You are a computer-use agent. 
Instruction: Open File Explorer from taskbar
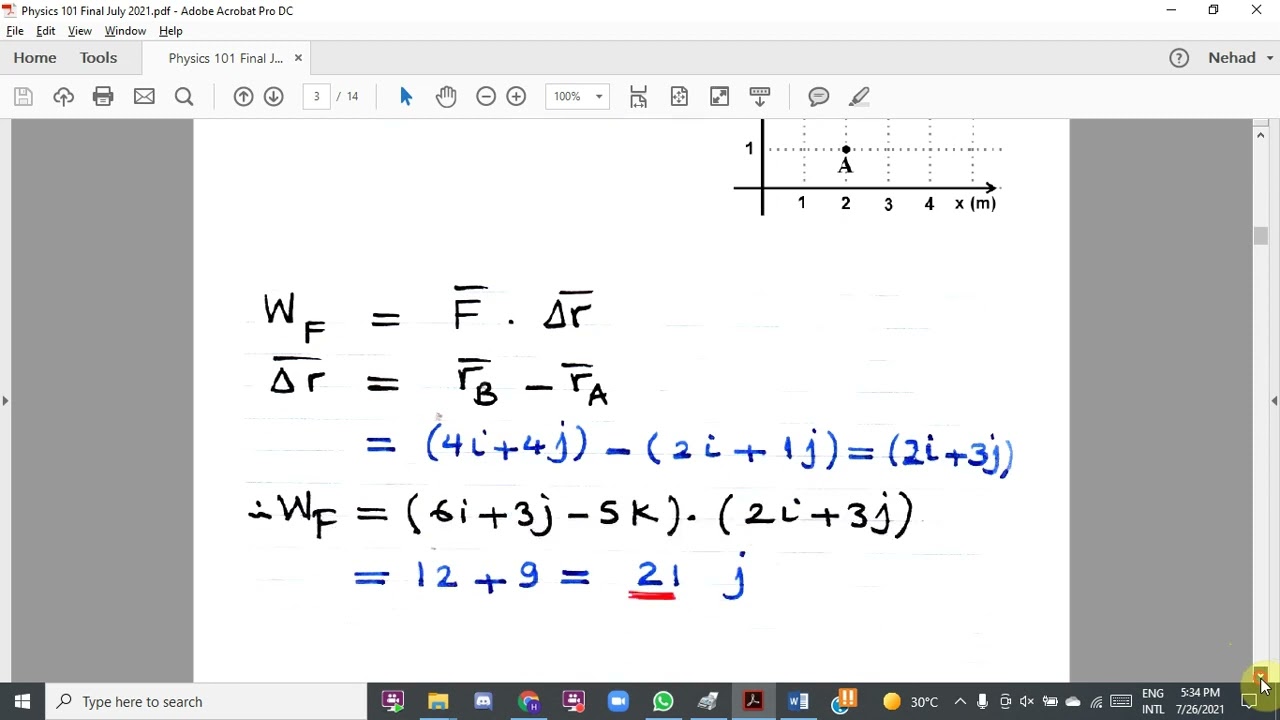[x=438, y=701]
